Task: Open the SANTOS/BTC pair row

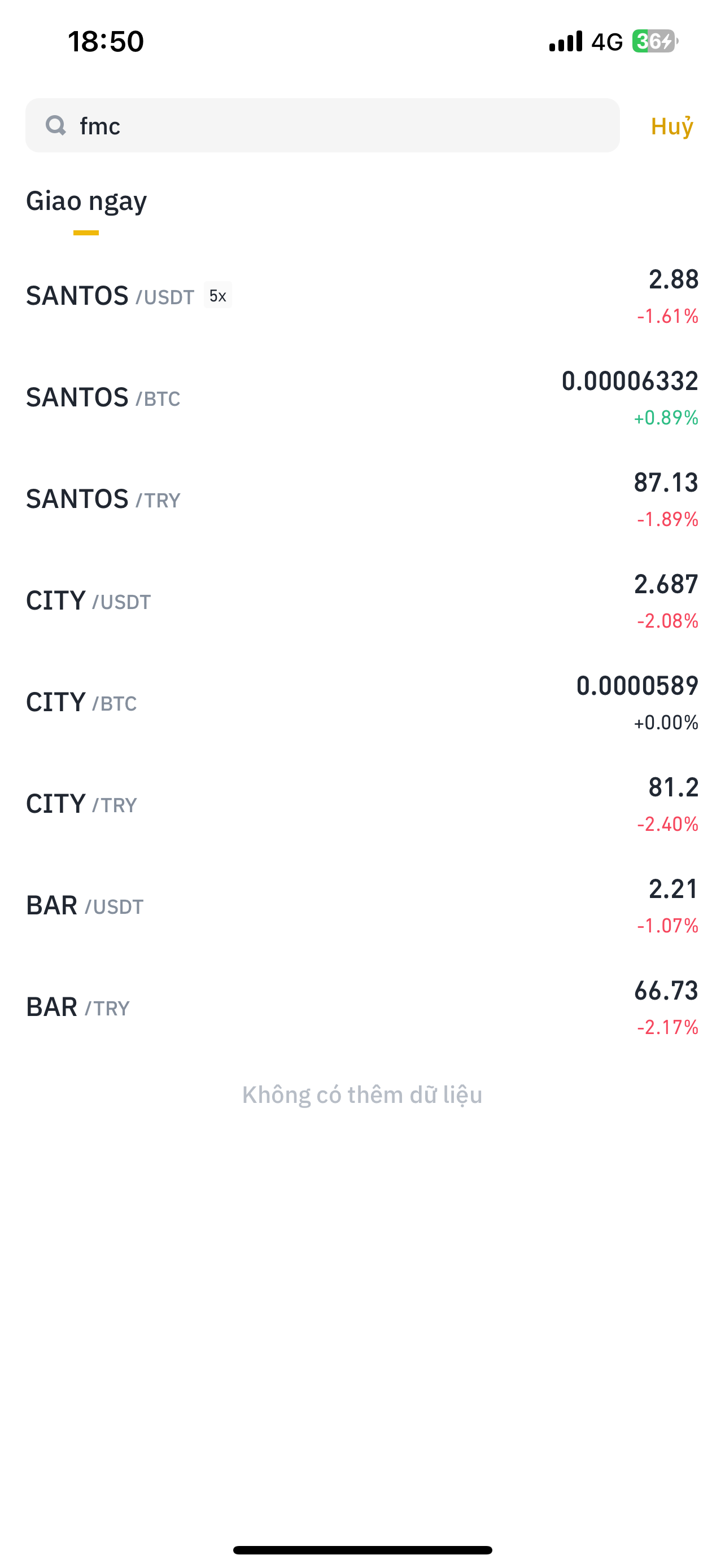Action: coord(362,398)
